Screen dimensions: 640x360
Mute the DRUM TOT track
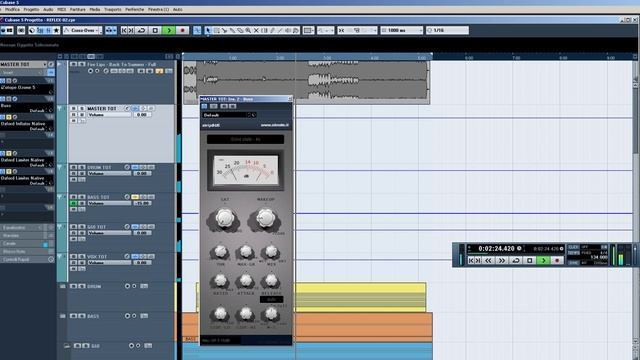click(x=73, y=167)
